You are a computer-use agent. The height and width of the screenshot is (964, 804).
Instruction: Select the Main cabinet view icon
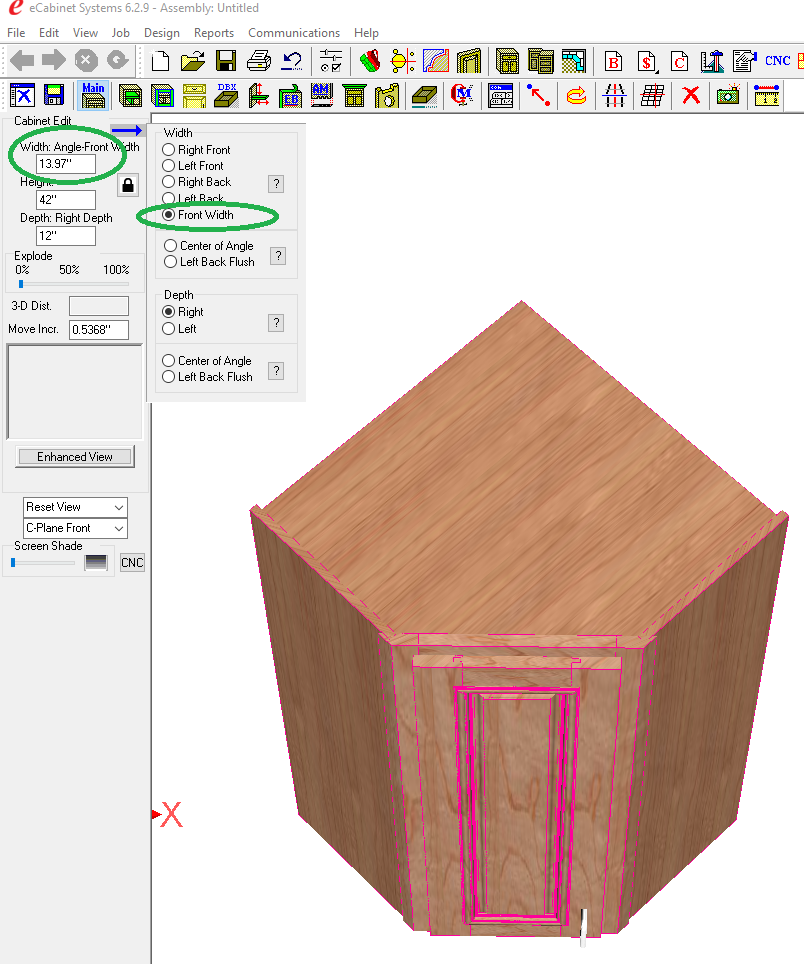coord(93,96)
